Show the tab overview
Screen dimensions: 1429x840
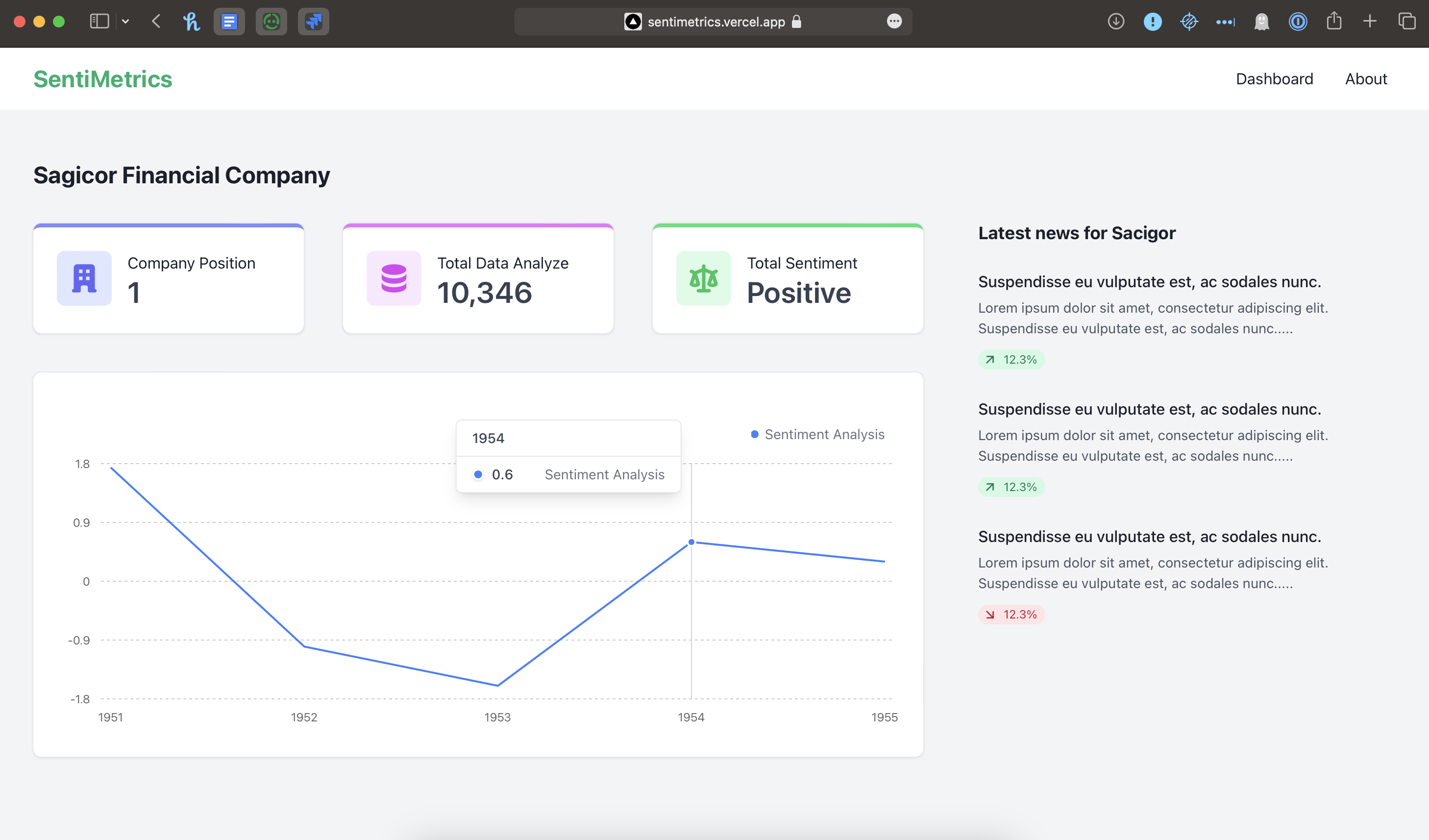point(1406,22)
